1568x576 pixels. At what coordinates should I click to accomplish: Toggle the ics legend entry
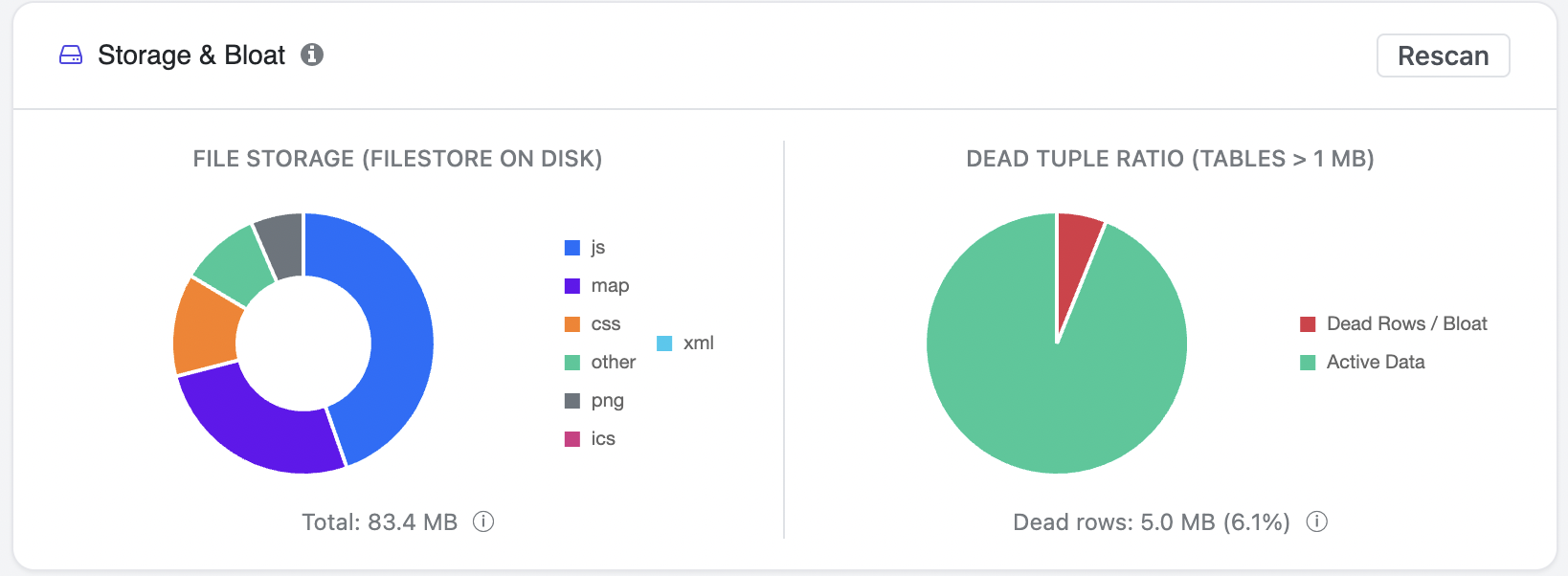tap(590, 438)
